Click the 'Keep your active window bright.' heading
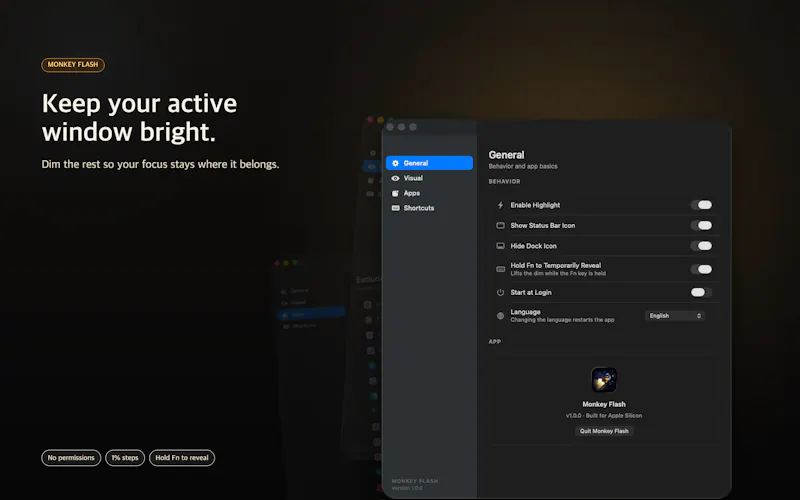 coord(139,118)
